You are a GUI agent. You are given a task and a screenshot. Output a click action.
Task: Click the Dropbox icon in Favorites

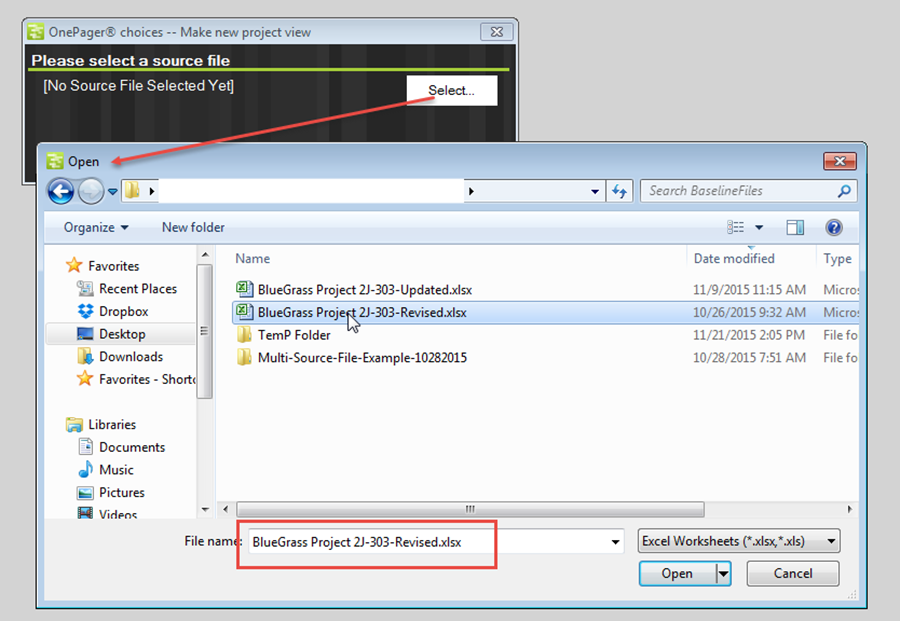87,311
